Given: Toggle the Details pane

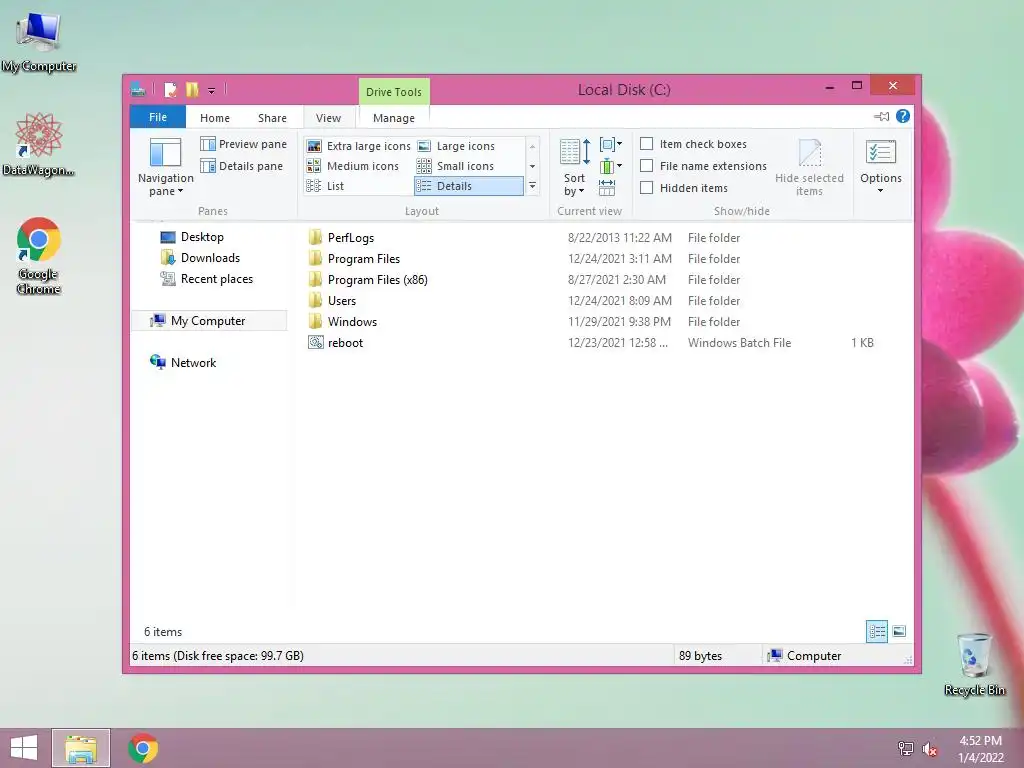Looking at the screenshot, I should click(x=242, y=166).
